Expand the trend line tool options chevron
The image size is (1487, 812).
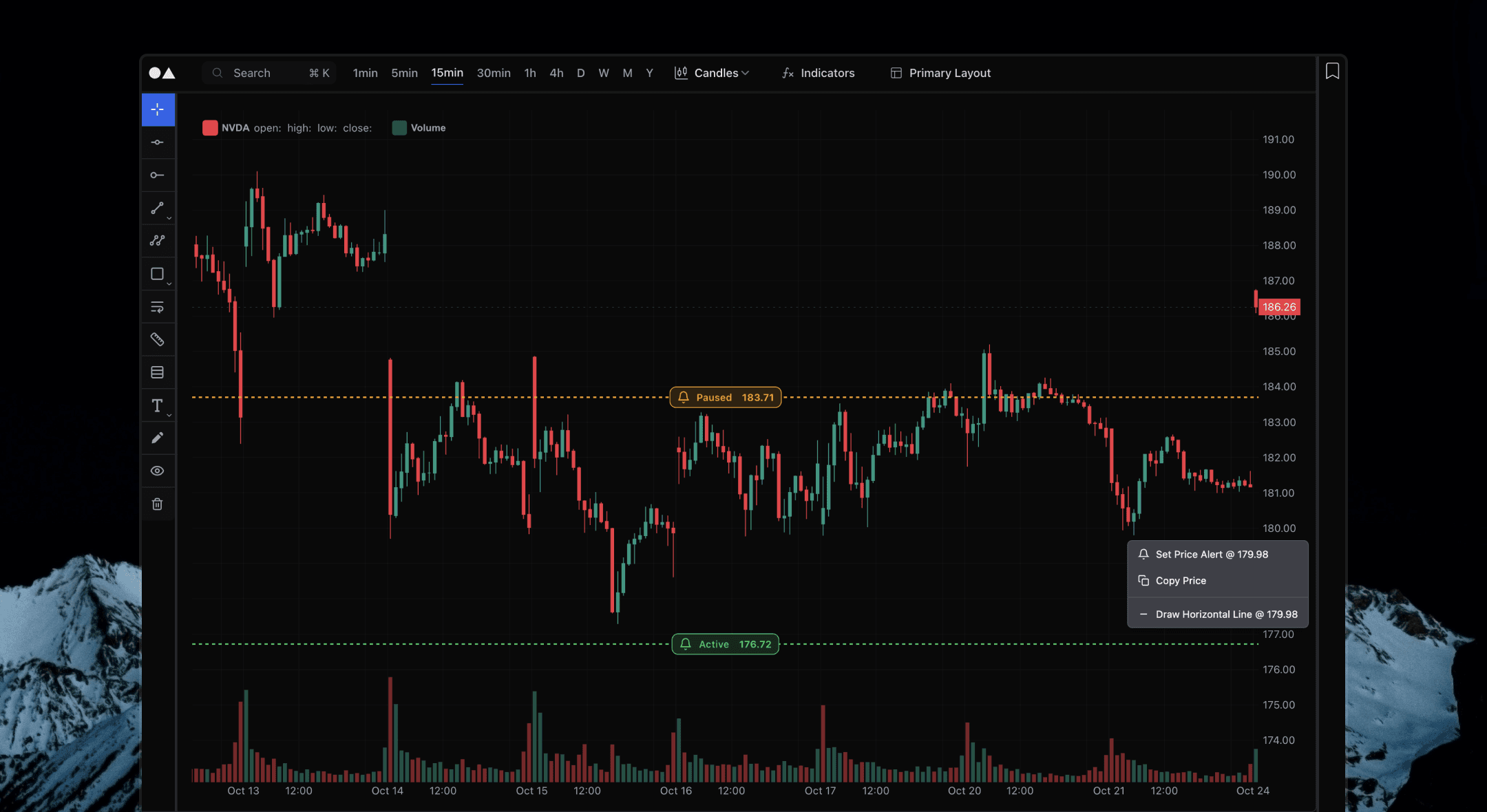click(169, 218)
